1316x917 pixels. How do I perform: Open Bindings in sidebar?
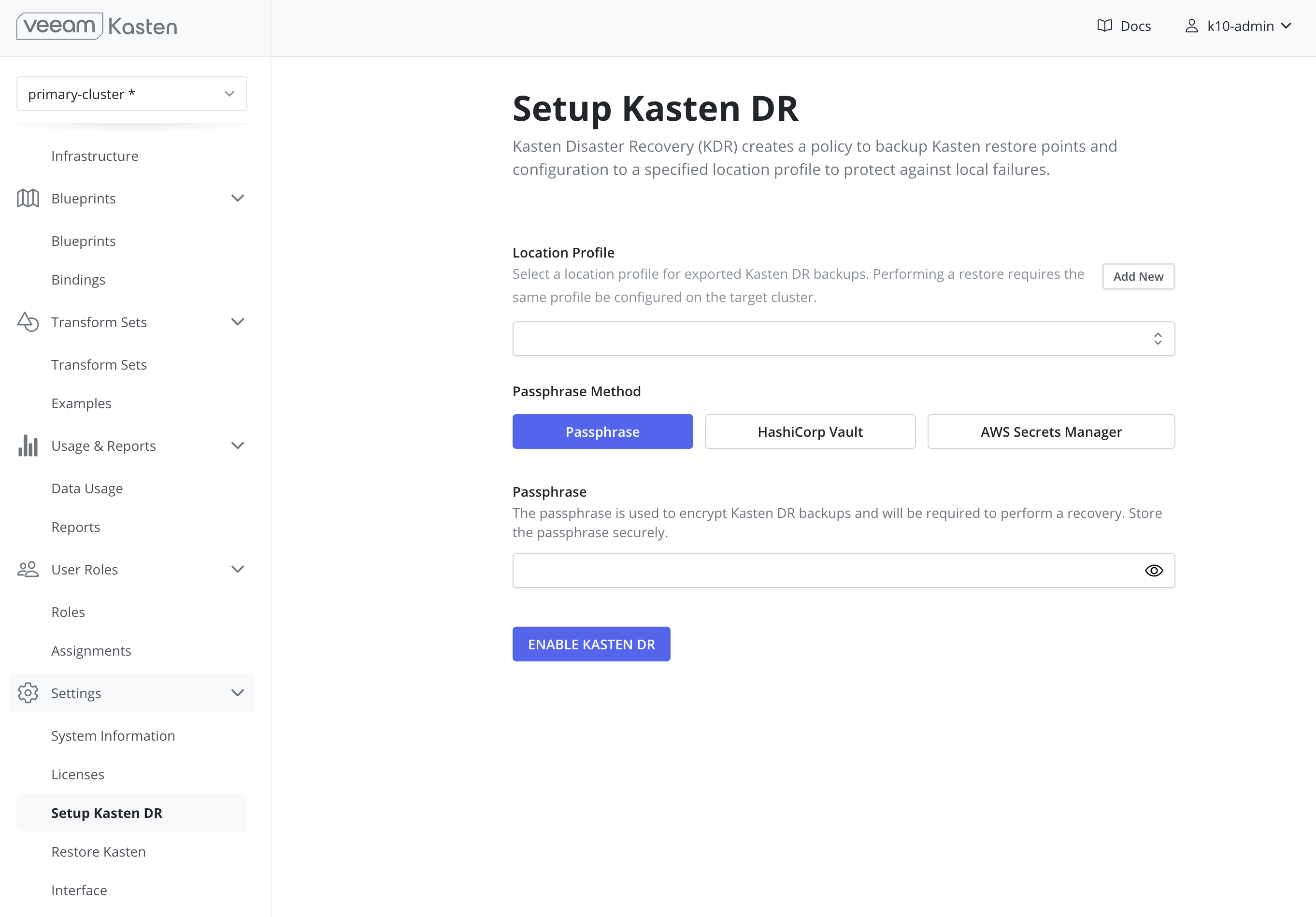coord(78,280)
